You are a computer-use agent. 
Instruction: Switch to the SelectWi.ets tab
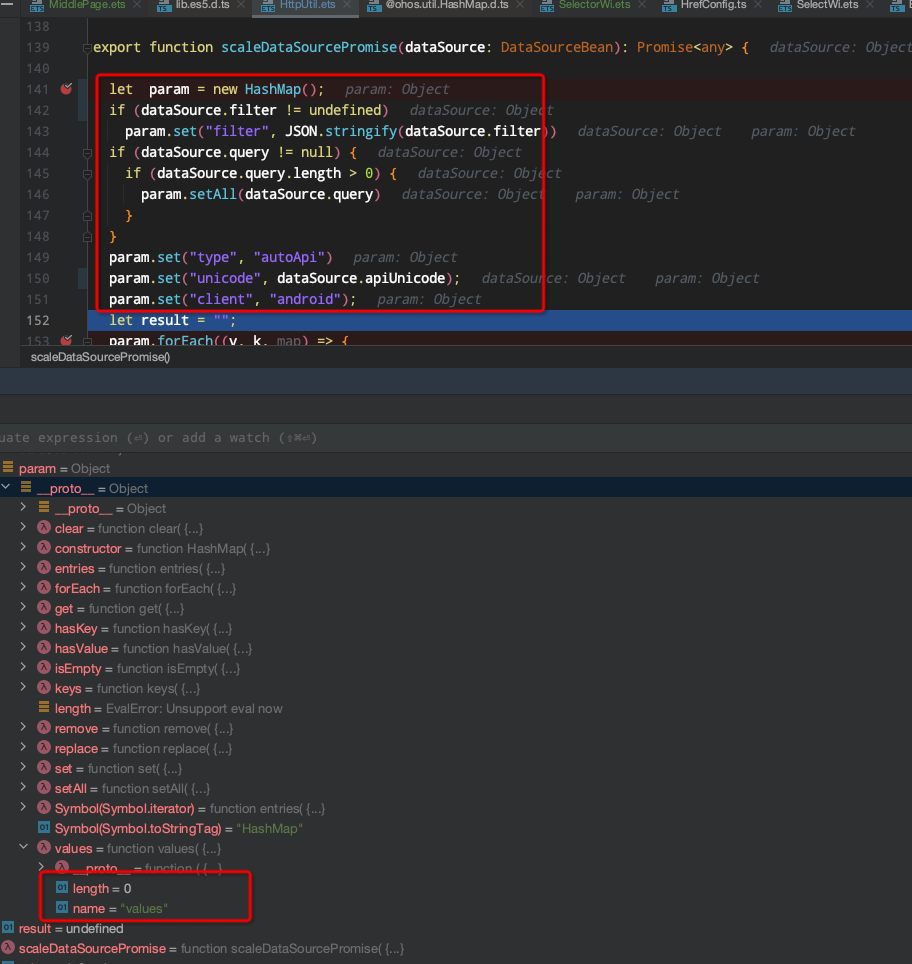click(827, 5)
